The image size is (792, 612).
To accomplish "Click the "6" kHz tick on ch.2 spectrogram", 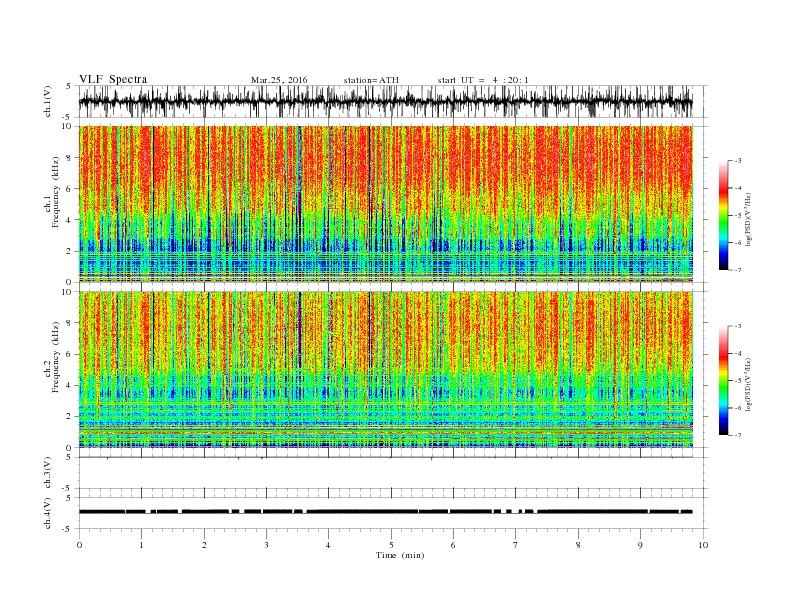I will pos(70,354).
